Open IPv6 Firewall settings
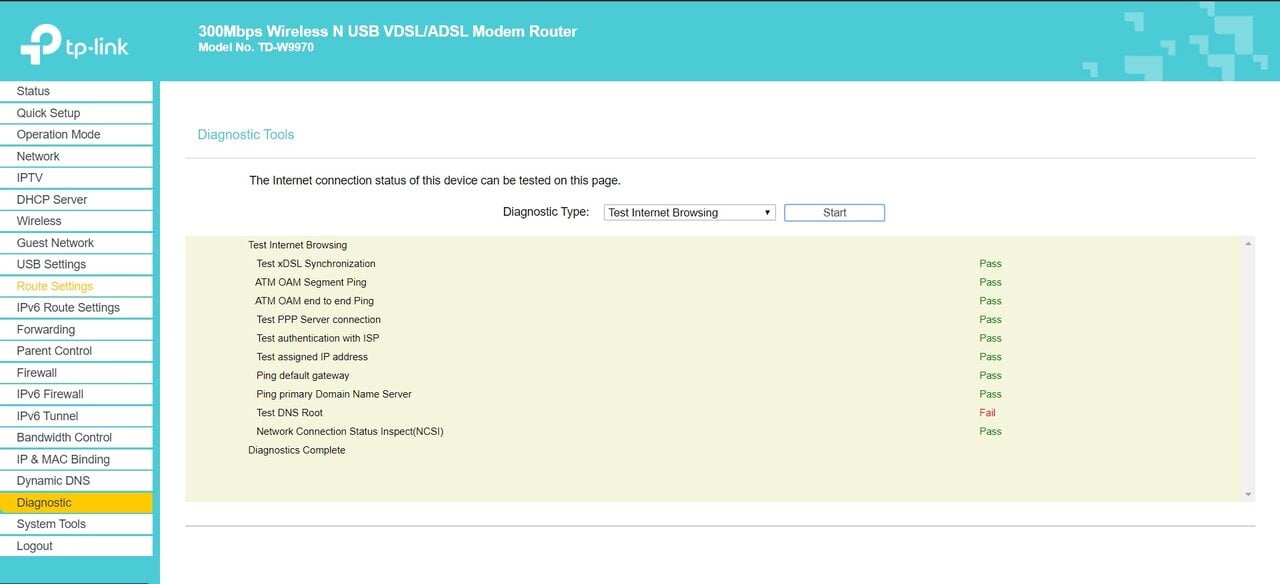Screen dimensions: 1280x584 [76, 394]
